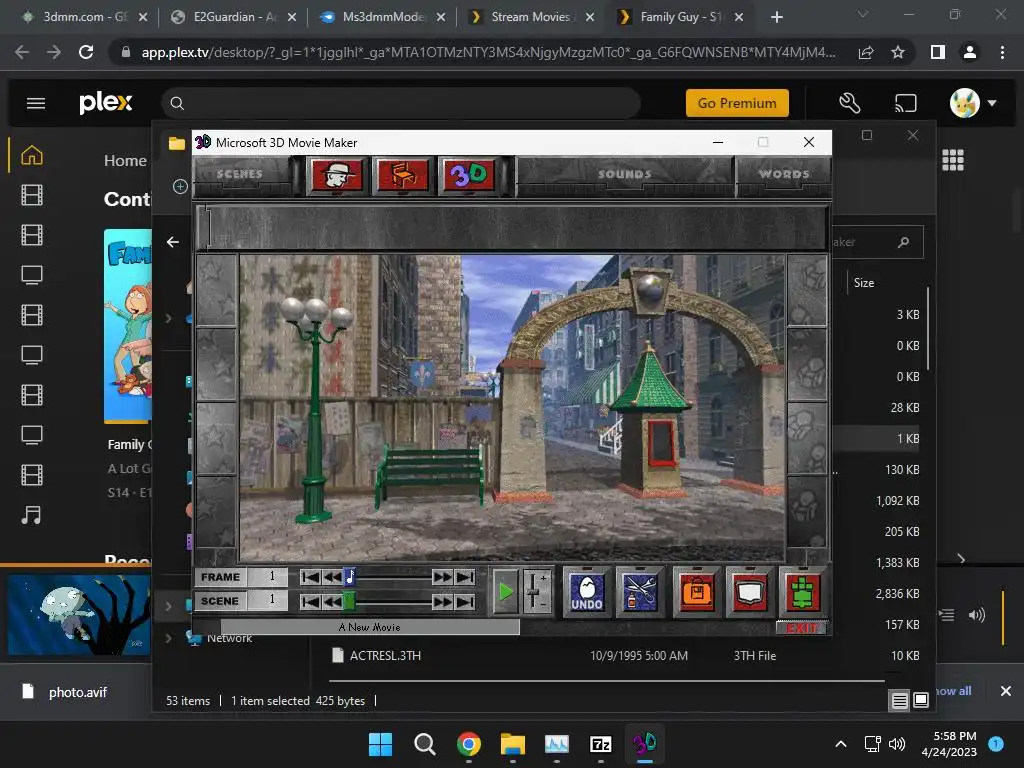Click the Plex search field

[401, 103]
